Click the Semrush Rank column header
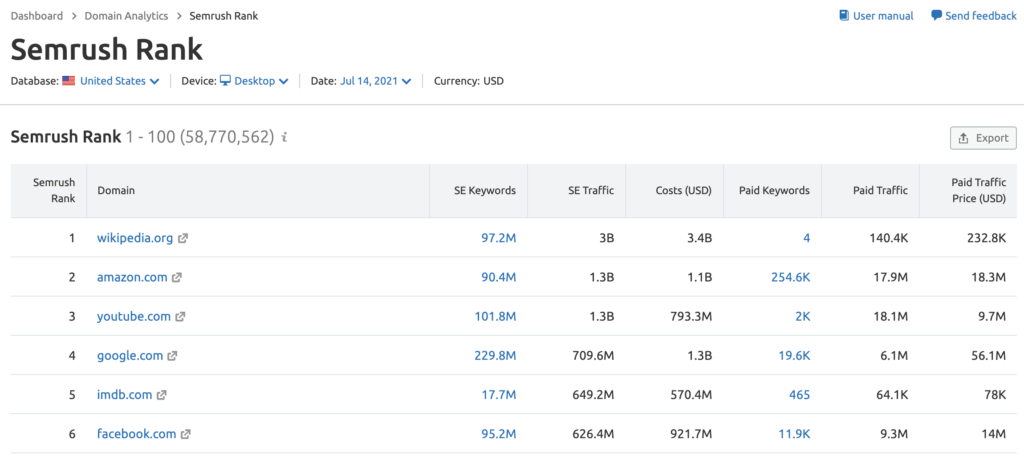Image resolution: width=1024 pixels, height=456 pixels. point(54,191)
